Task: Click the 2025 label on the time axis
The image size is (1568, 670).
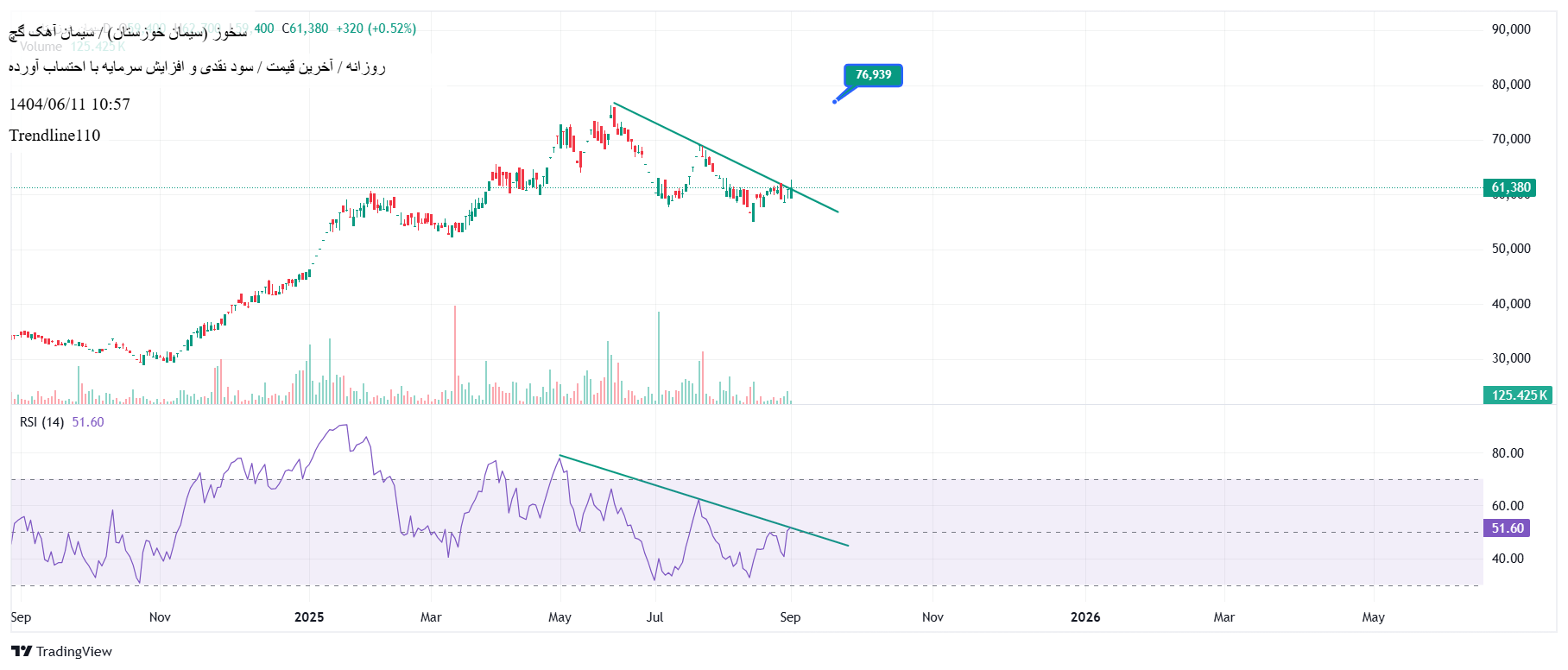Action: tap(309, 617)
